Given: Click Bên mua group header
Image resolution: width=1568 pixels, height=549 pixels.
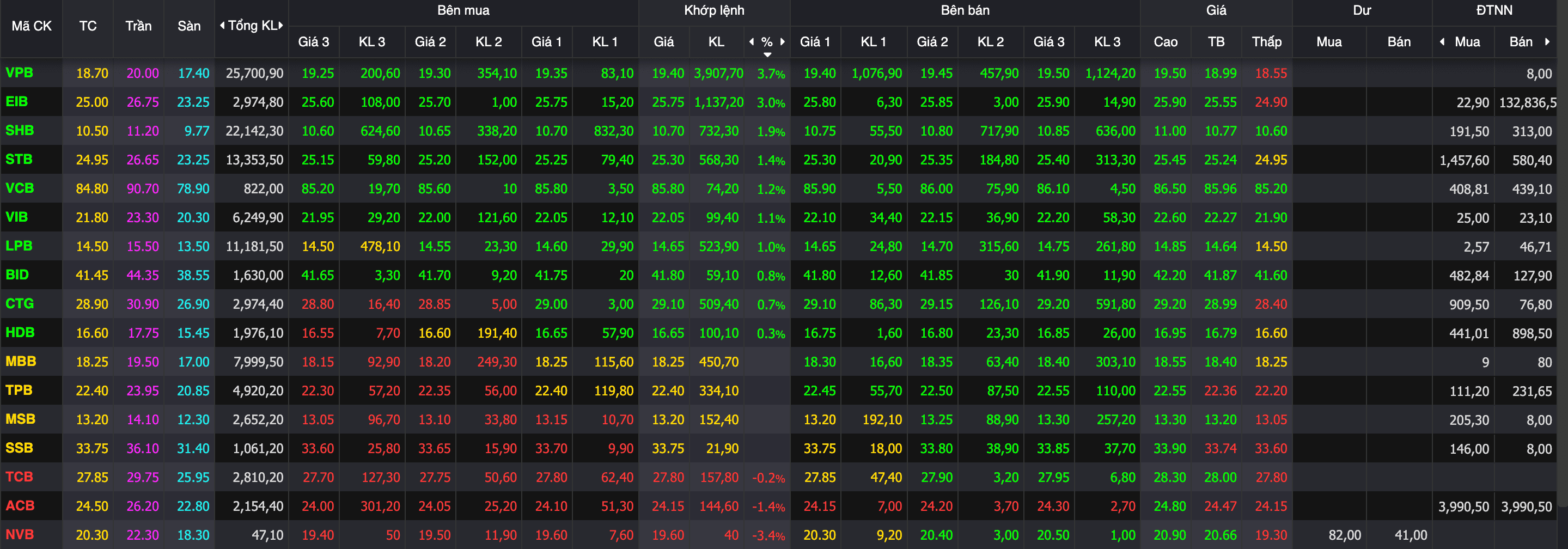Looking at the screenshot, I should point(463,10).
